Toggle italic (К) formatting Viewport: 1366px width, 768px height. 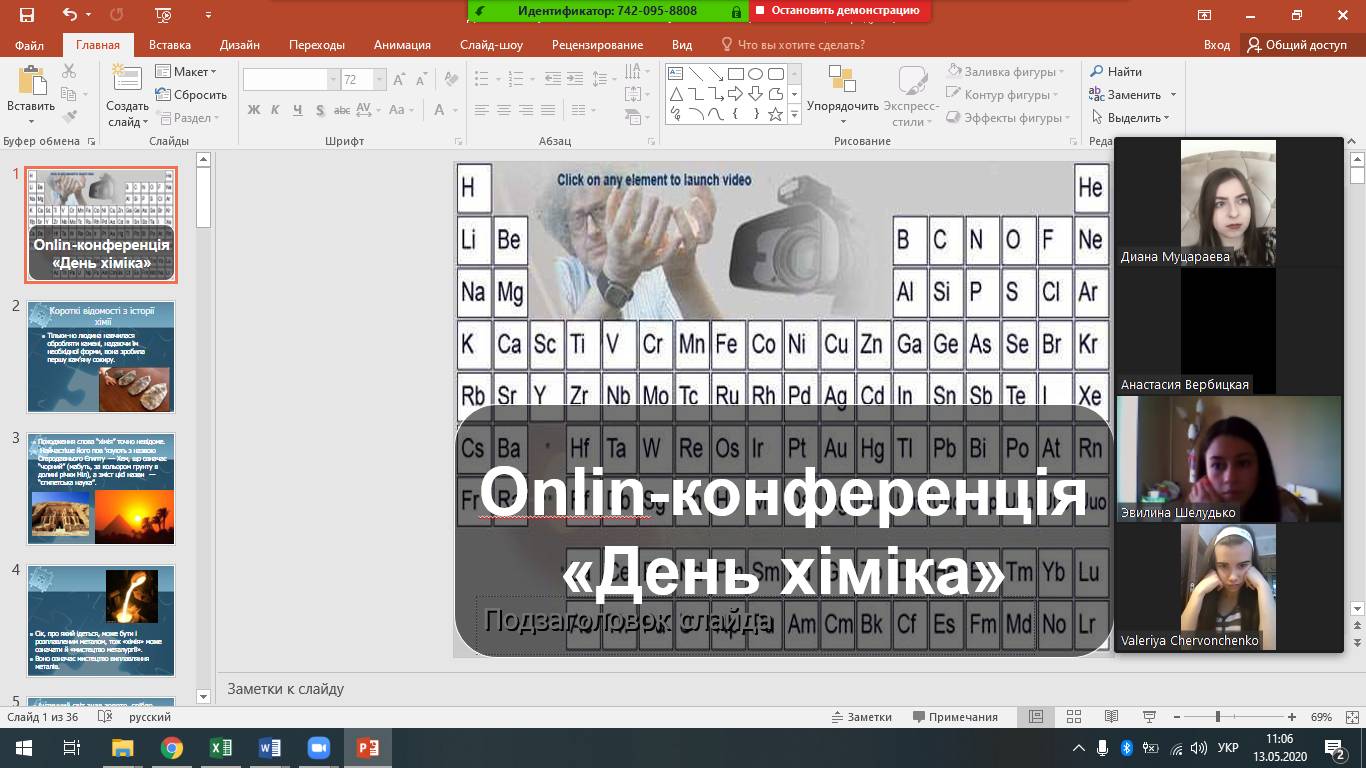275,110
